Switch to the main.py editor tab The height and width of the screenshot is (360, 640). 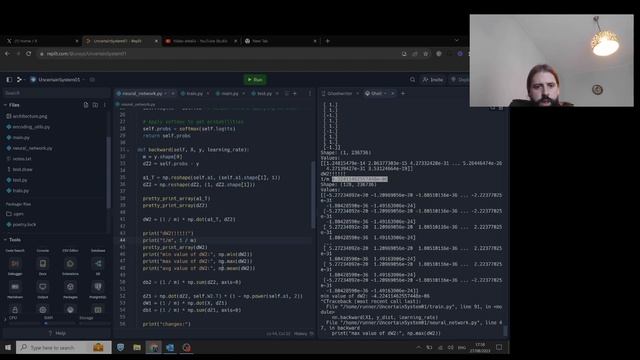229,93
